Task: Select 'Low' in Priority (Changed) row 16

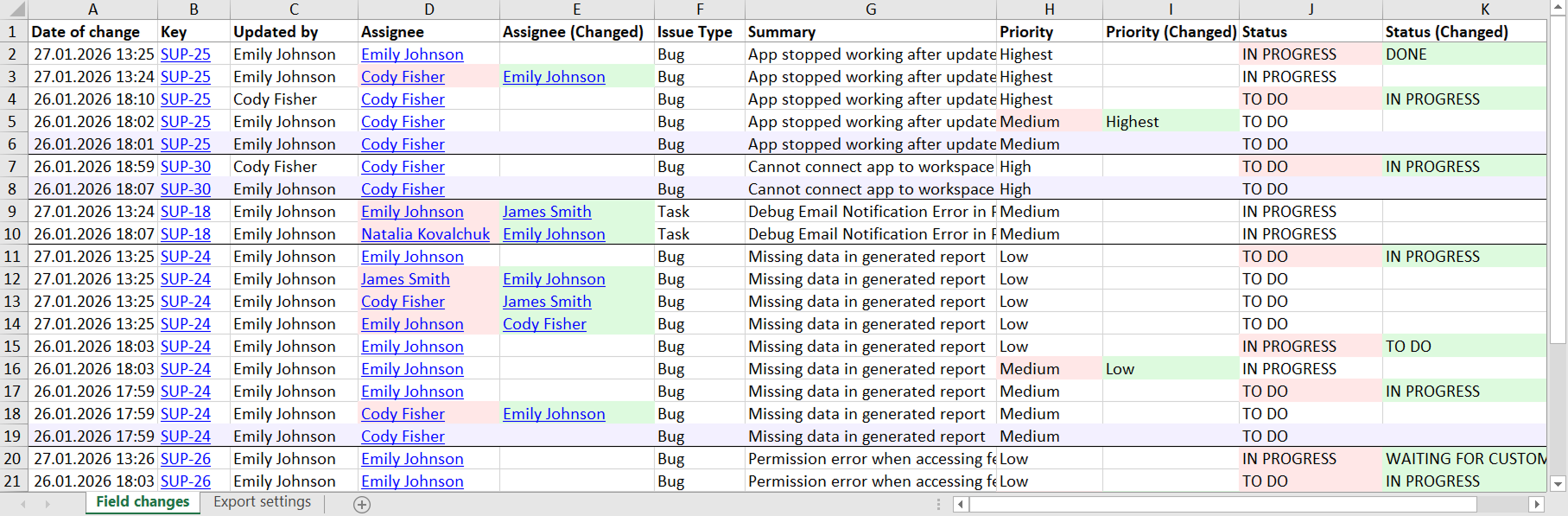Action: click(1171, 369)
